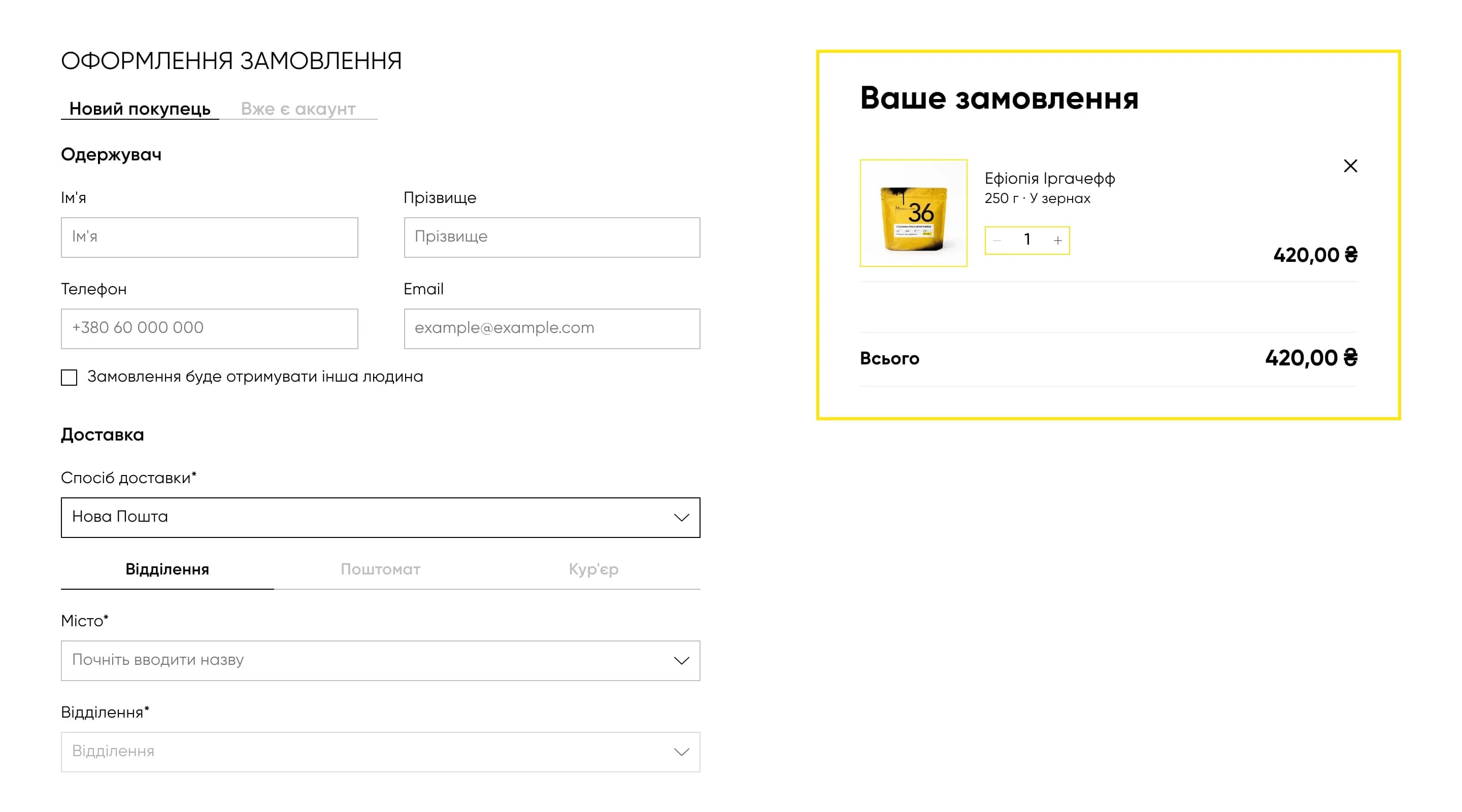Select the Поштомат delivery tab

point(380,569)
